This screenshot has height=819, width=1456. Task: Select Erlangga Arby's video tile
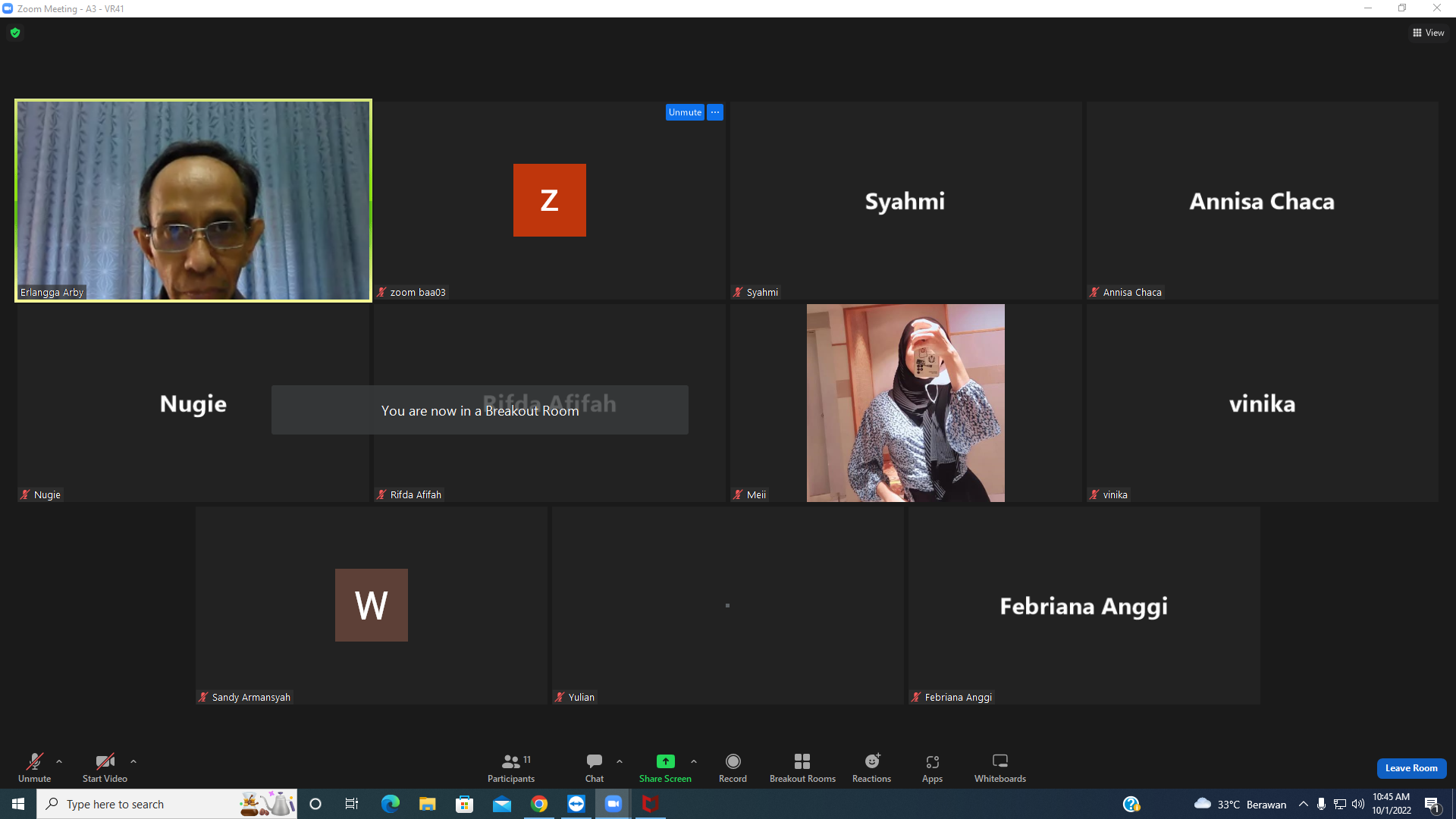[x=193, y=200]
